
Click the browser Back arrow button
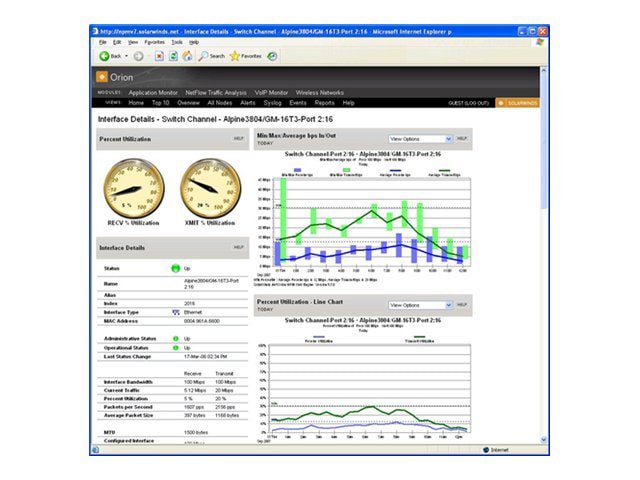(104, 56)
